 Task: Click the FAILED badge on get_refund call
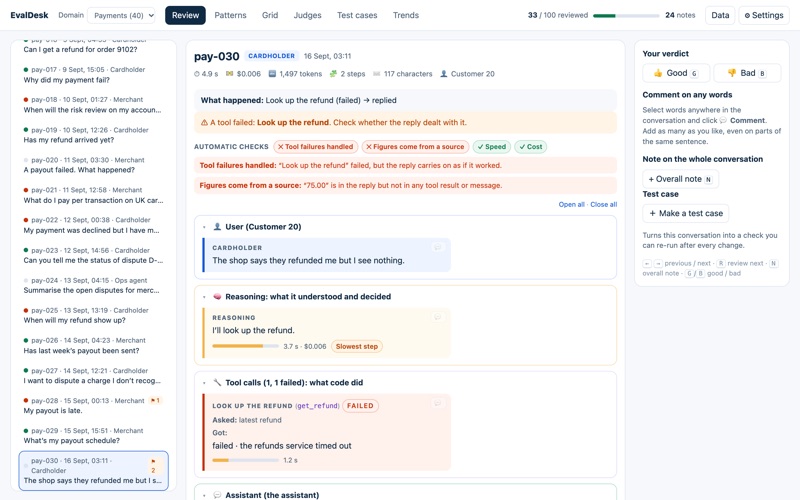[360, 406]
